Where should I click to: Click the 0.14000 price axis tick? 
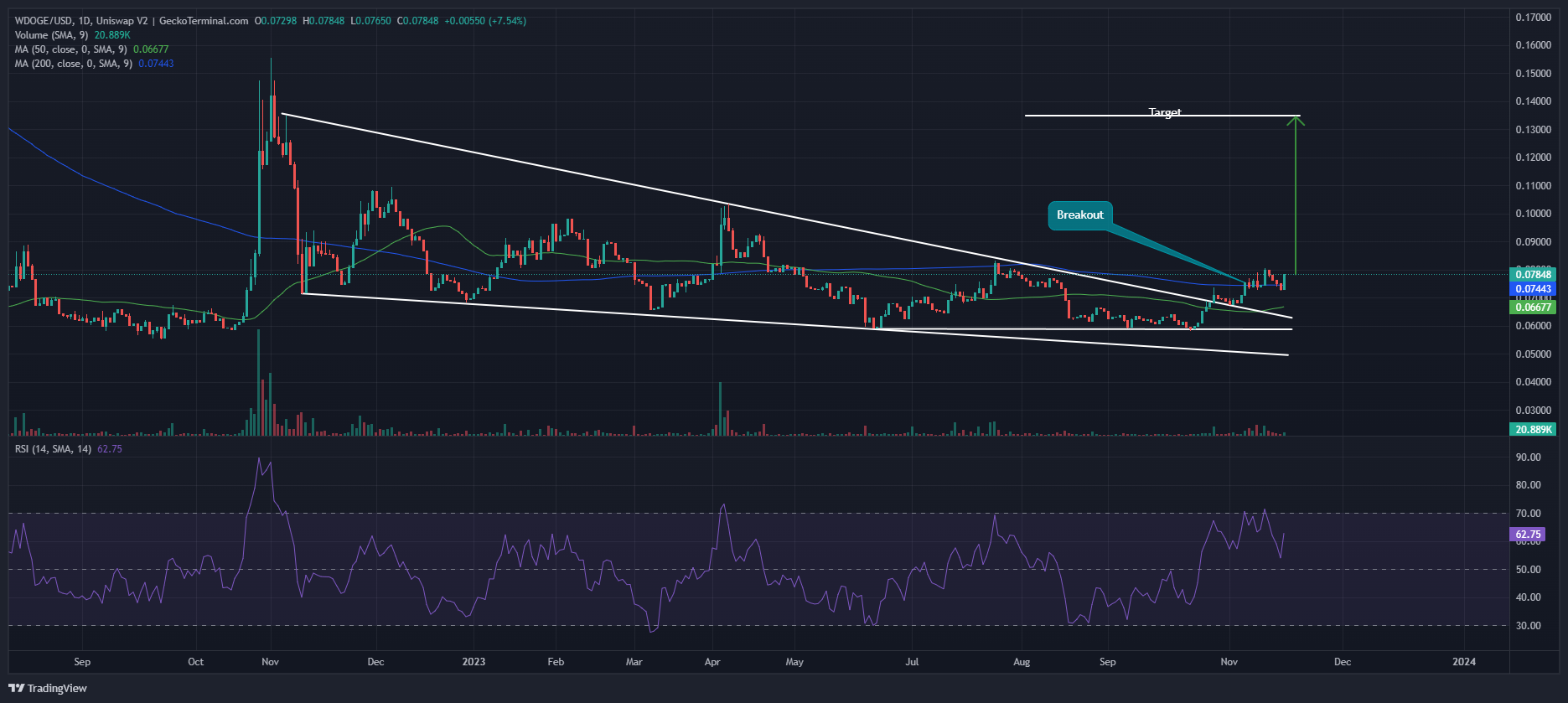click(1534, 101)
